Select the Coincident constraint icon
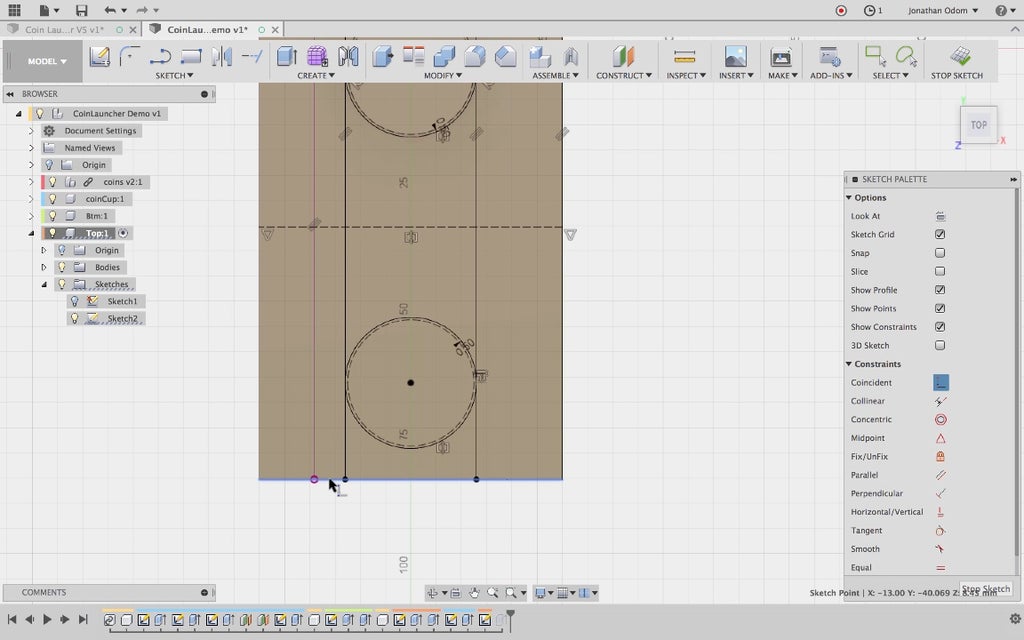Image resolution: width=1024 pixels, height=640 pixels. tap(940, 383)
